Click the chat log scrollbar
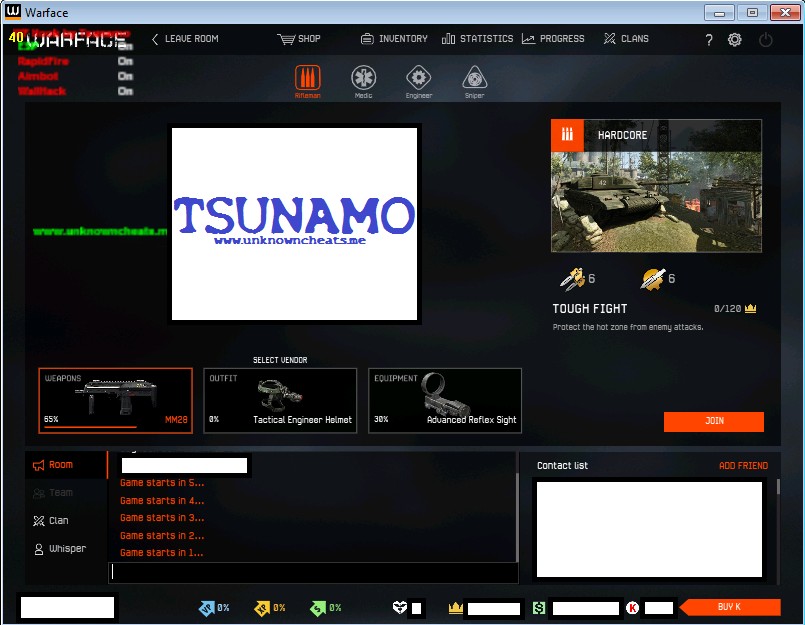805x625 pixels. (517, 516)
